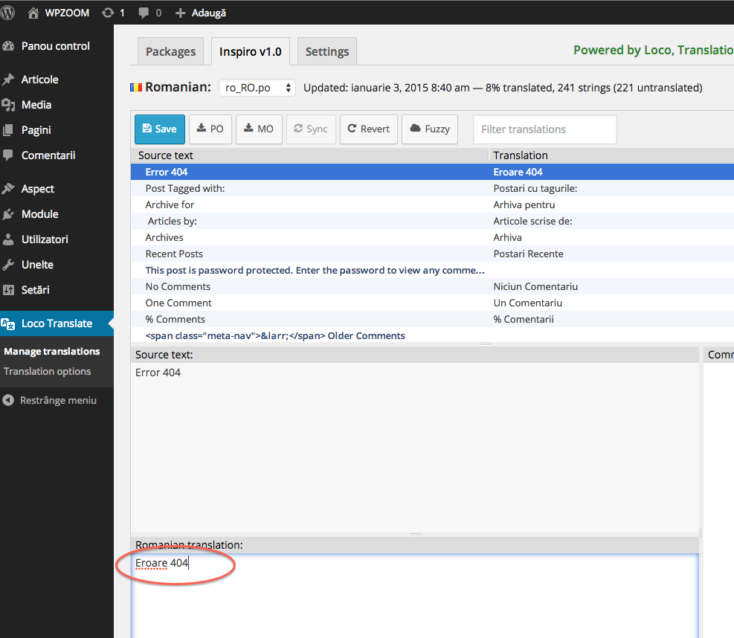Screen dimensions: 734x638
Task: Click the Comentarii speech bubble icon
Action: pos(8,155)
